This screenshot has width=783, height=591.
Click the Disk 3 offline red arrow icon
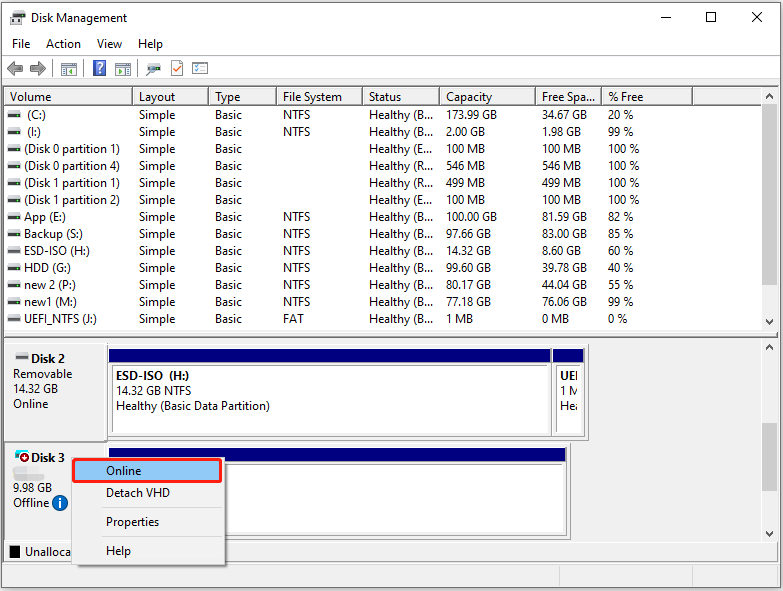[x=21, y=456]
